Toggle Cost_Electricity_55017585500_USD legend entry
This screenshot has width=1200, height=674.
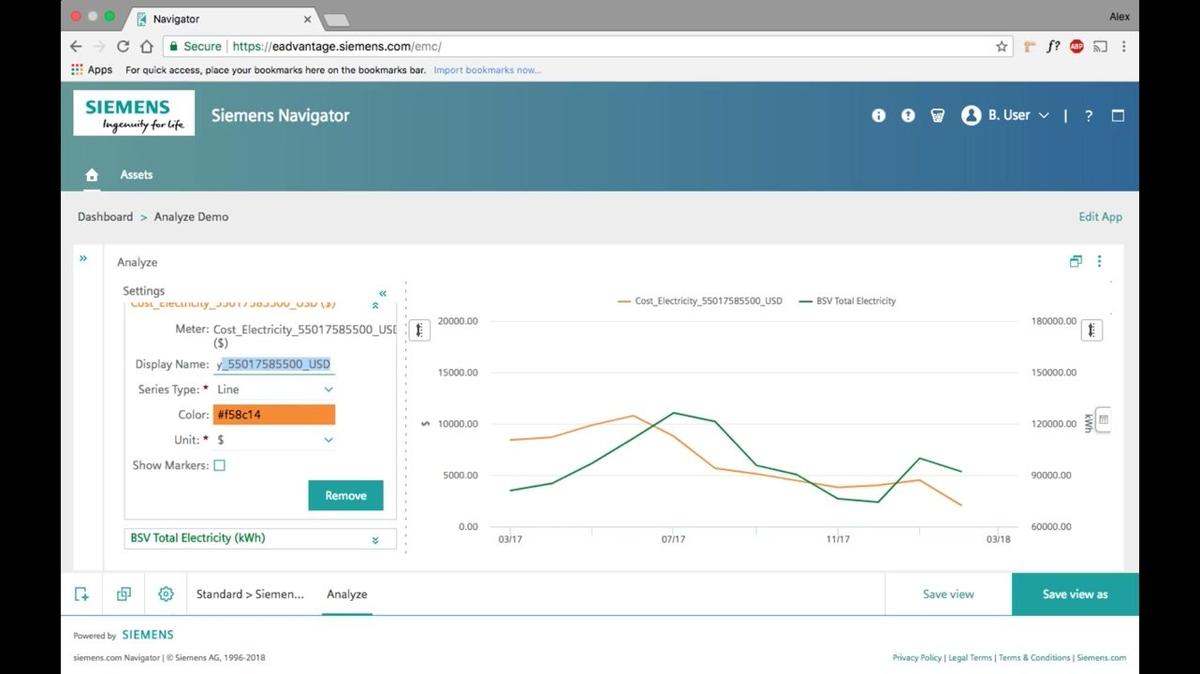[700, 301]
